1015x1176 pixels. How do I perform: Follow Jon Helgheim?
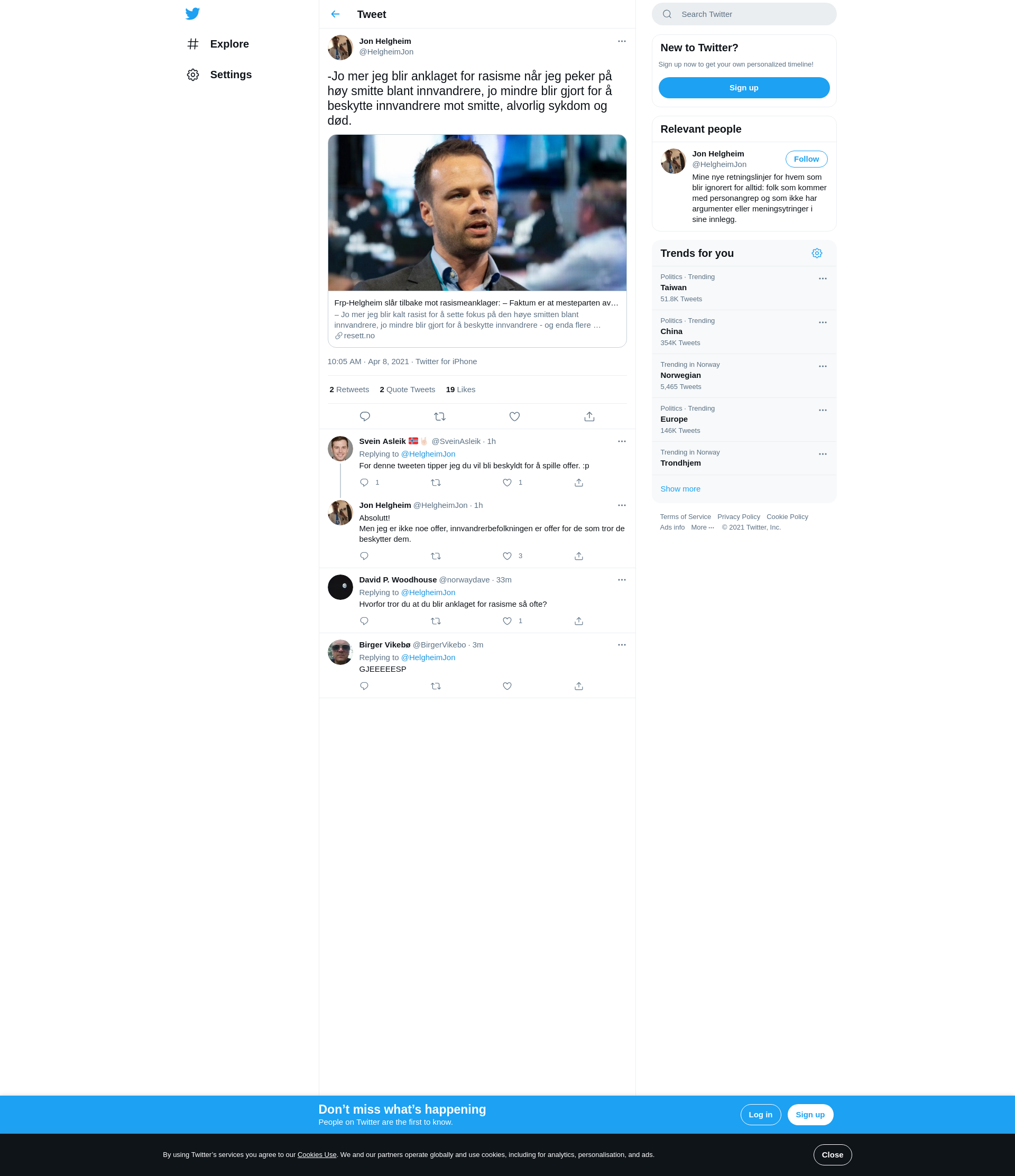pos(806,160)
